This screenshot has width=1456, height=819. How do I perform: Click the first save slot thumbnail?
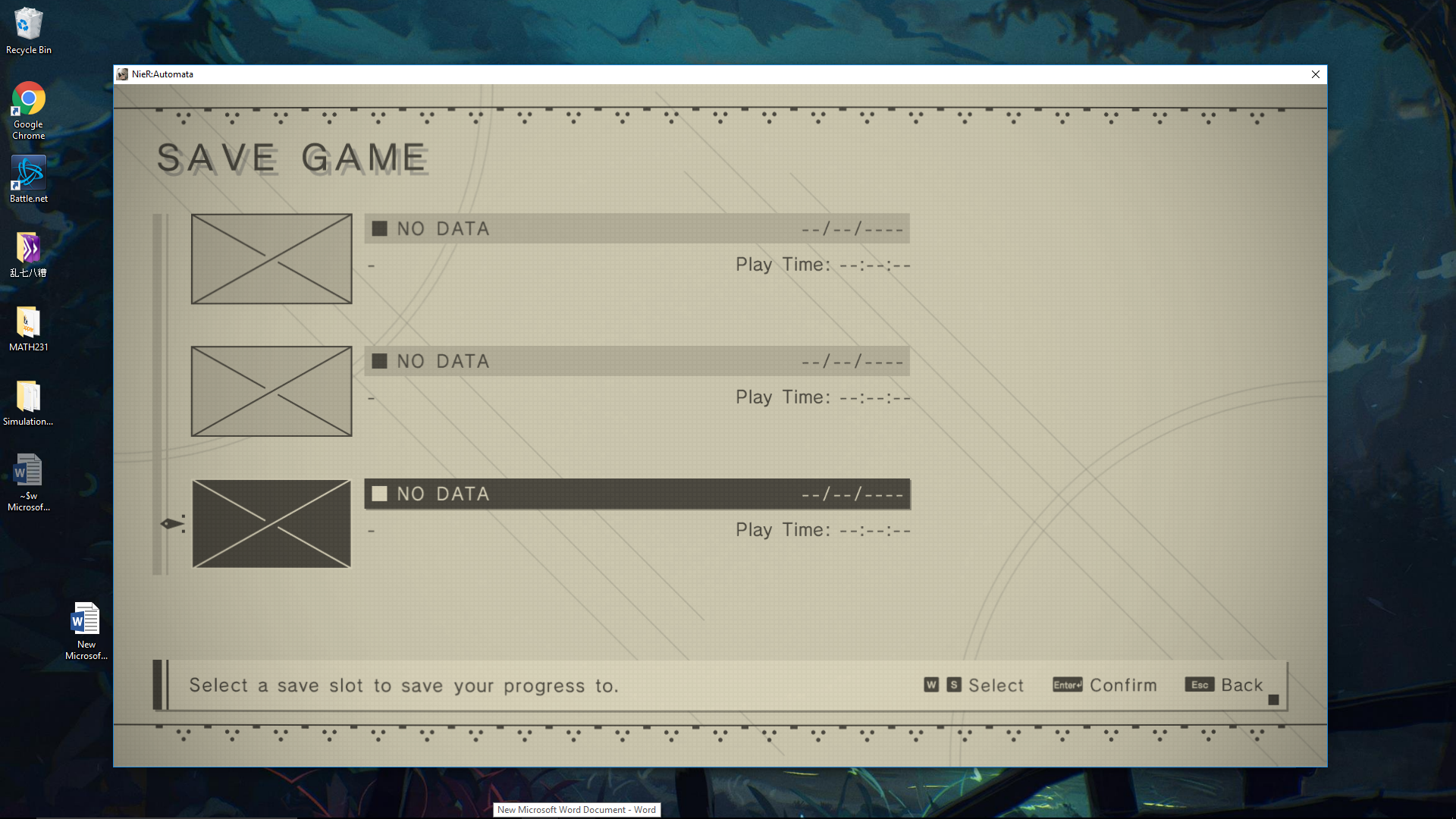point(271,259)
